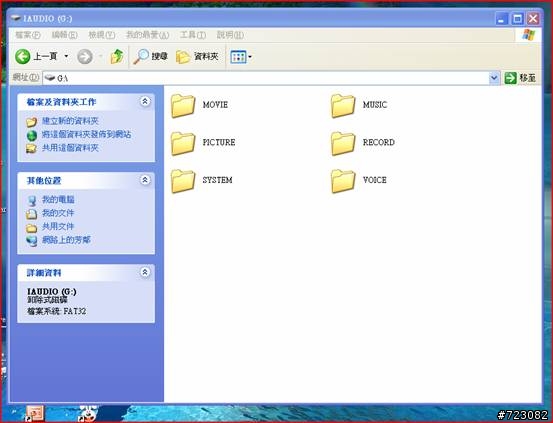Collapse the 檔案及資料夾工作 panel
The image size is (553, 423).
tap(145, 102)
